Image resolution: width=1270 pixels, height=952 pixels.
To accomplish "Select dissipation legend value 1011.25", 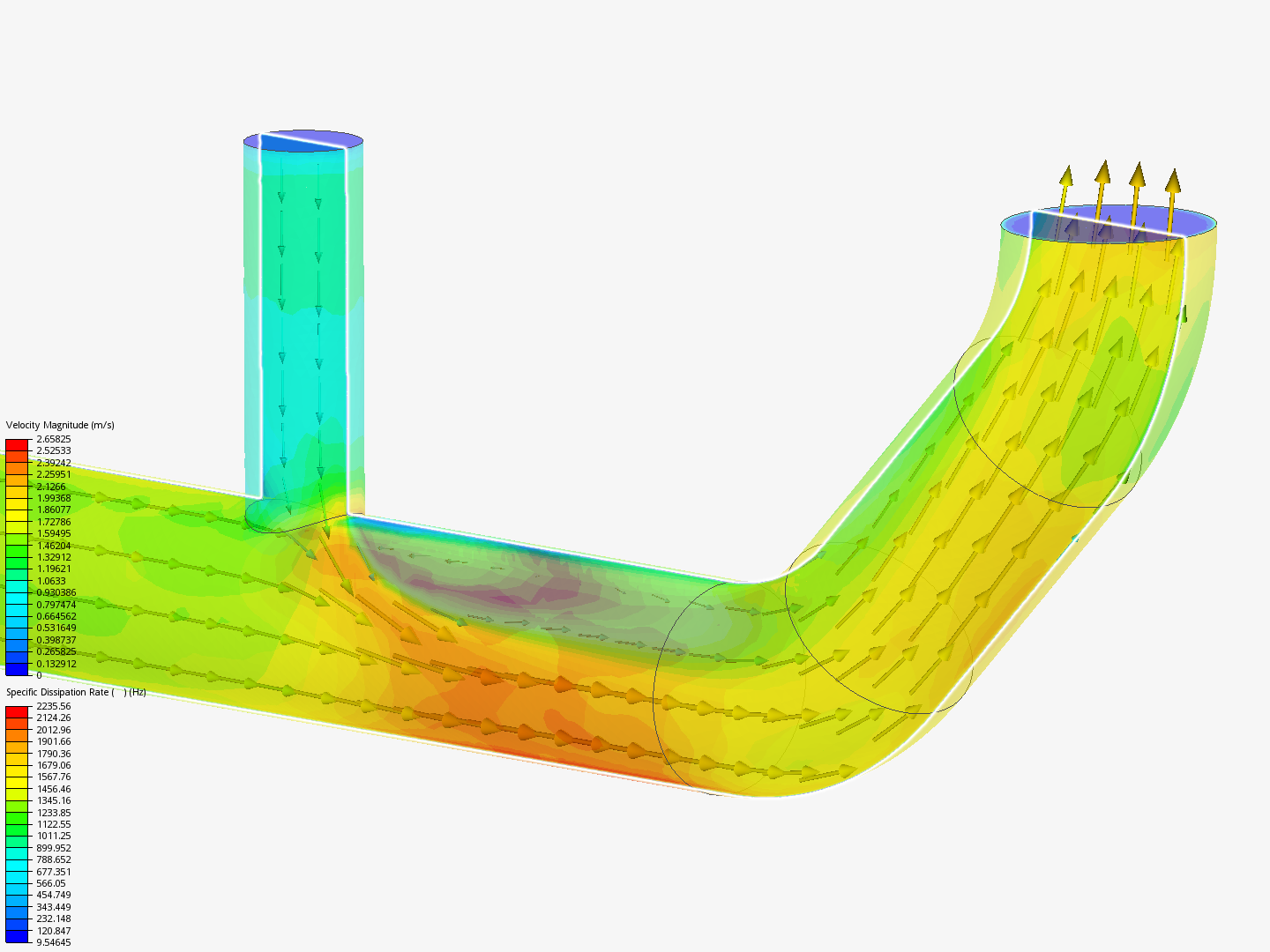I will (x=54, y=836).
